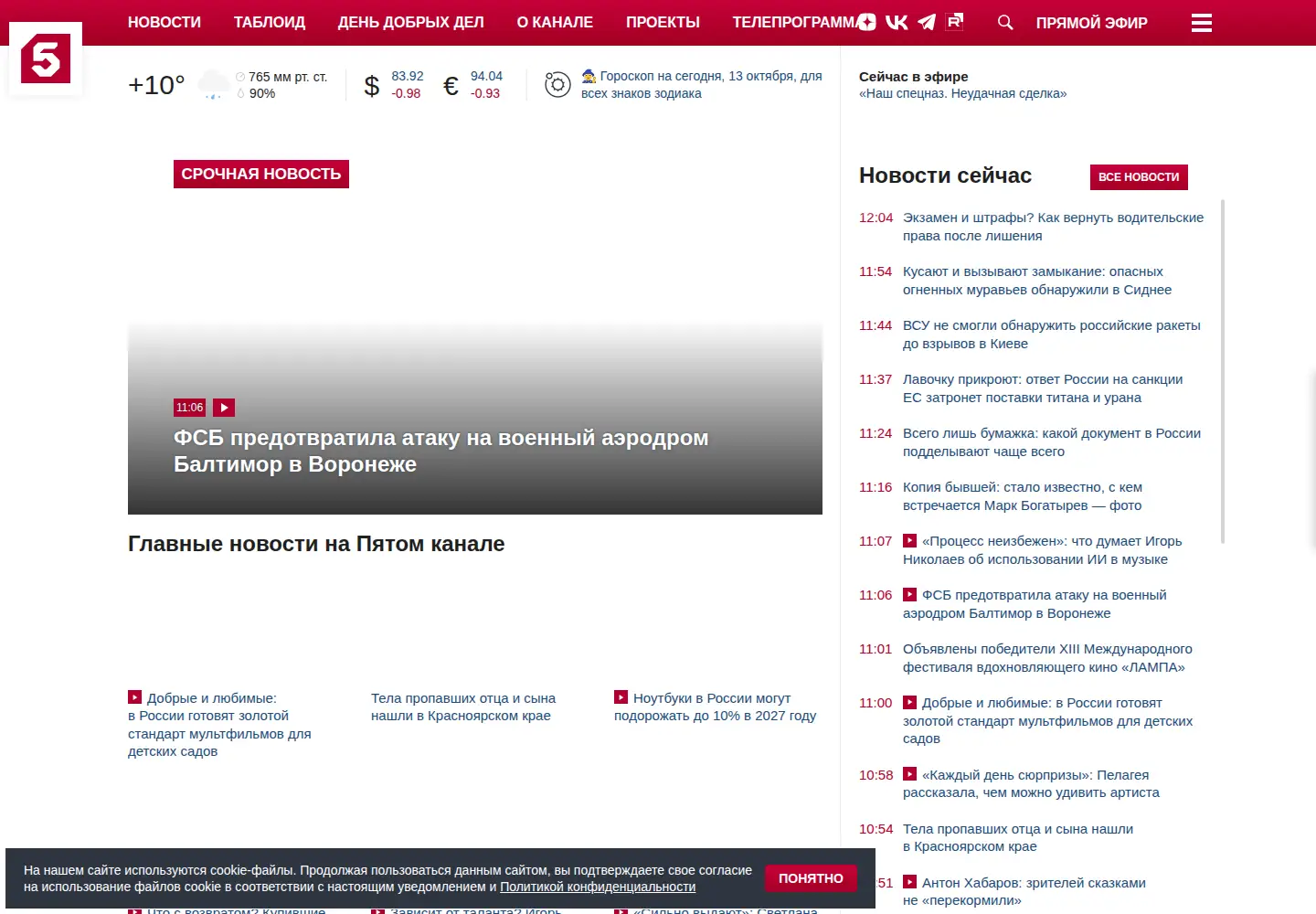Open the Политикой конфиденциальности link
This screenshot has width=1316, height=914.
pos(598,887)
